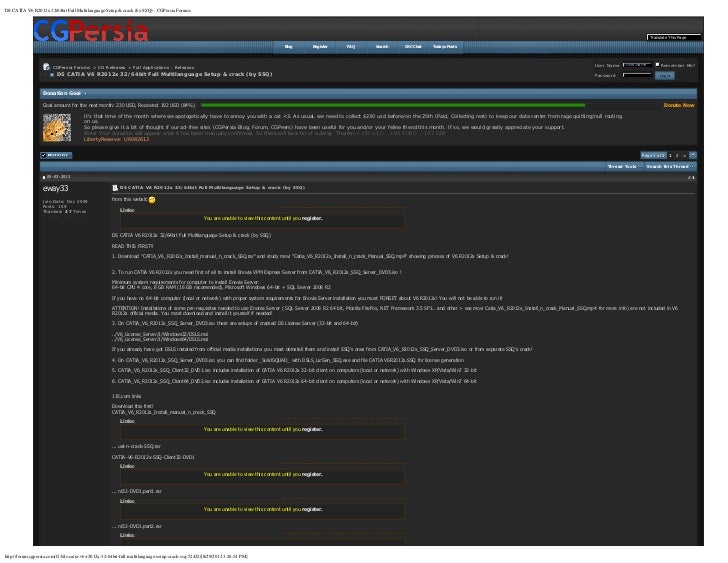The width and height of the screenshot is (728, 563).
Task: Click the Log in button
Action: [x=664, y=75]
